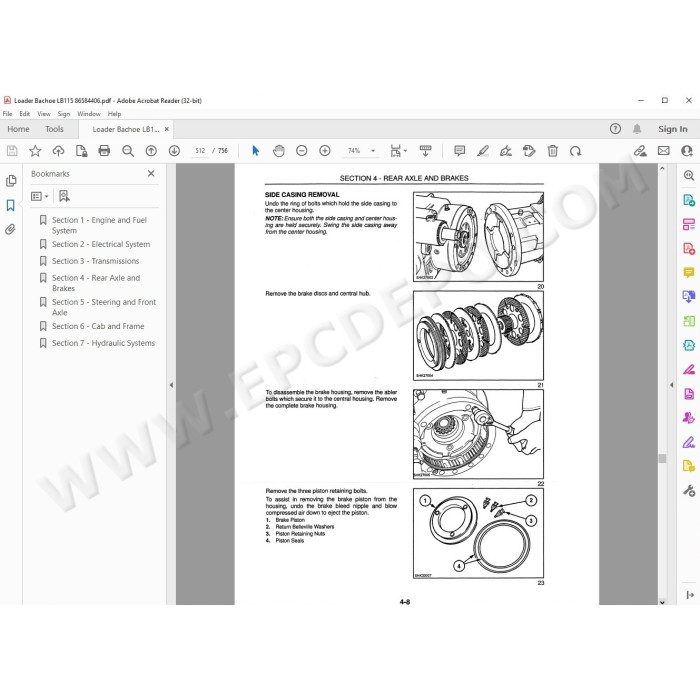Activate the Hand pan tool
This screenshot has width=700, height=700.
[279, 151]
